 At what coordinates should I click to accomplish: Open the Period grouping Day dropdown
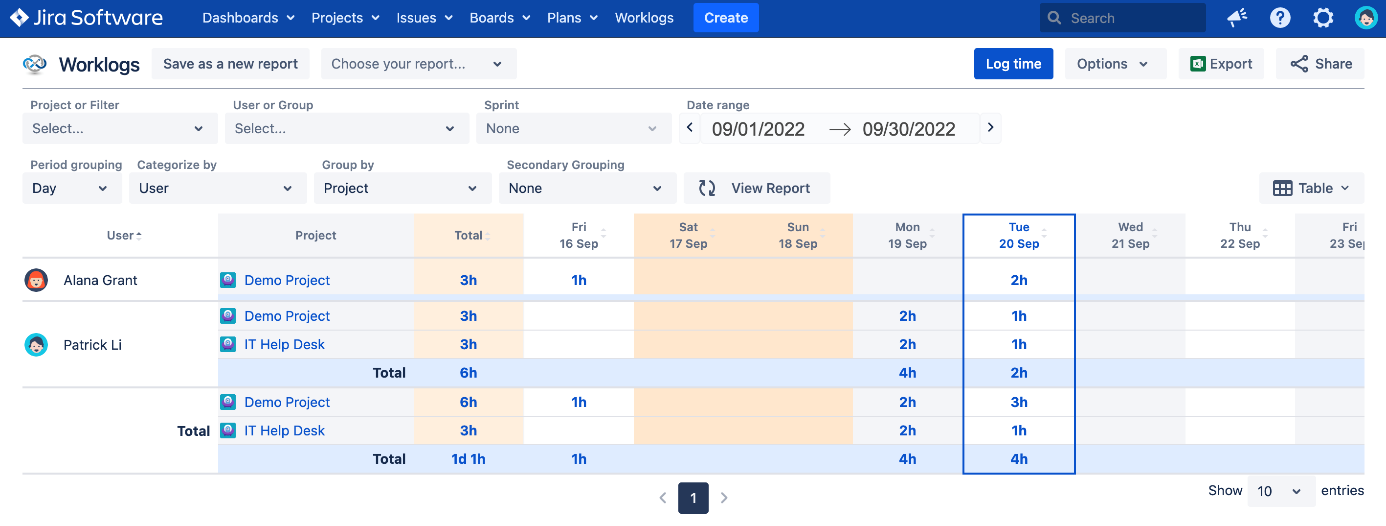[x=71, y=188]
